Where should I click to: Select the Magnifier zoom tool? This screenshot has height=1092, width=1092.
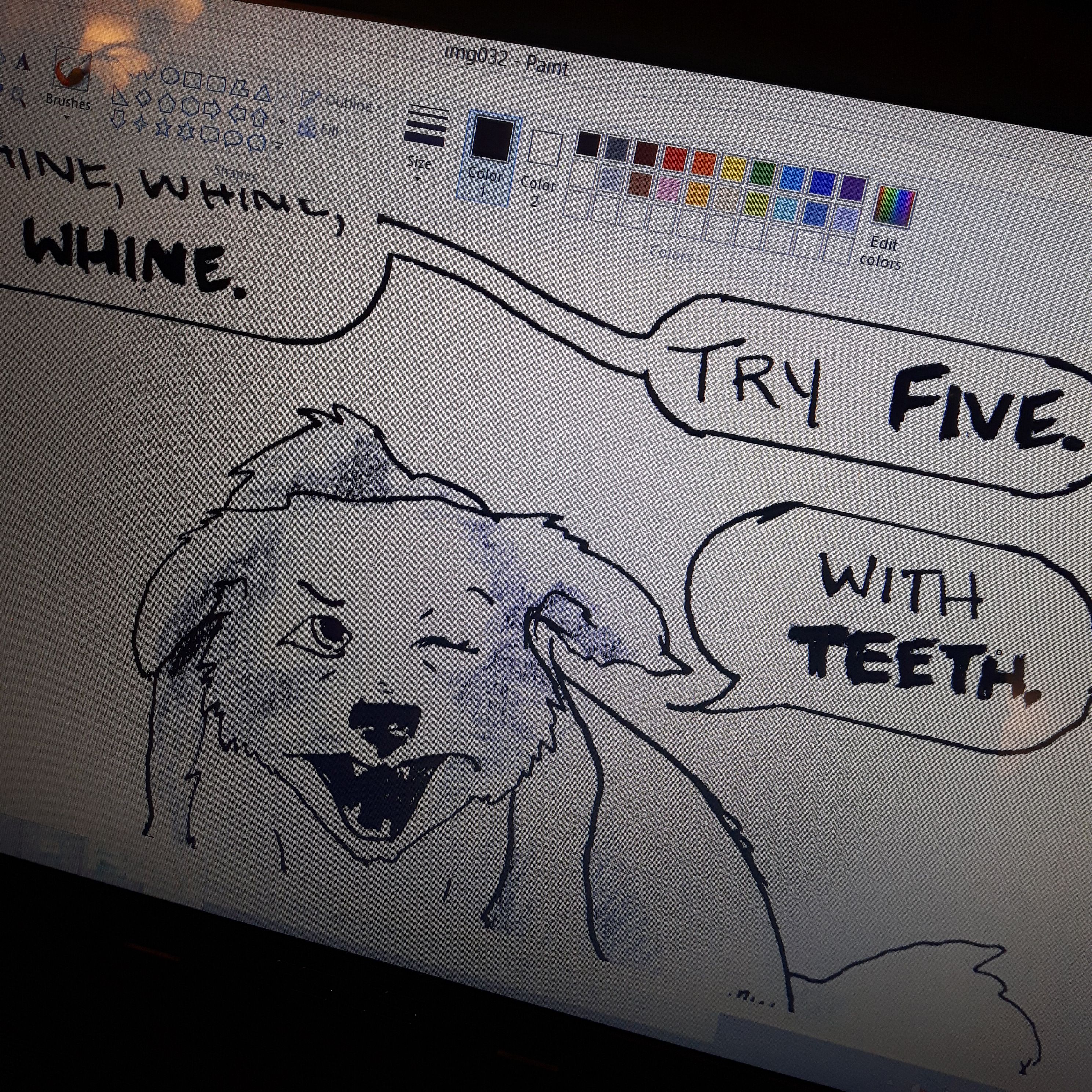coord(20,97)
